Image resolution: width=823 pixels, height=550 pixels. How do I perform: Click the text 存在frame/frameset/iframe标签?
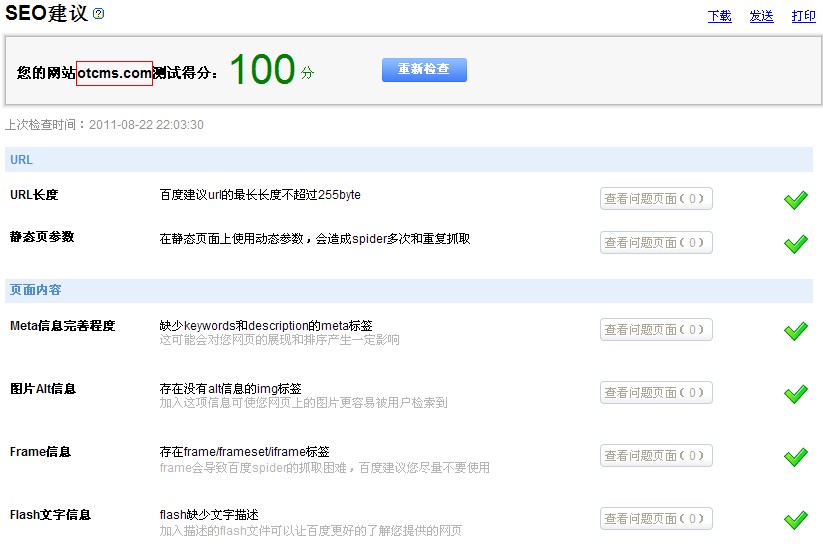click(x=245, y=452)
